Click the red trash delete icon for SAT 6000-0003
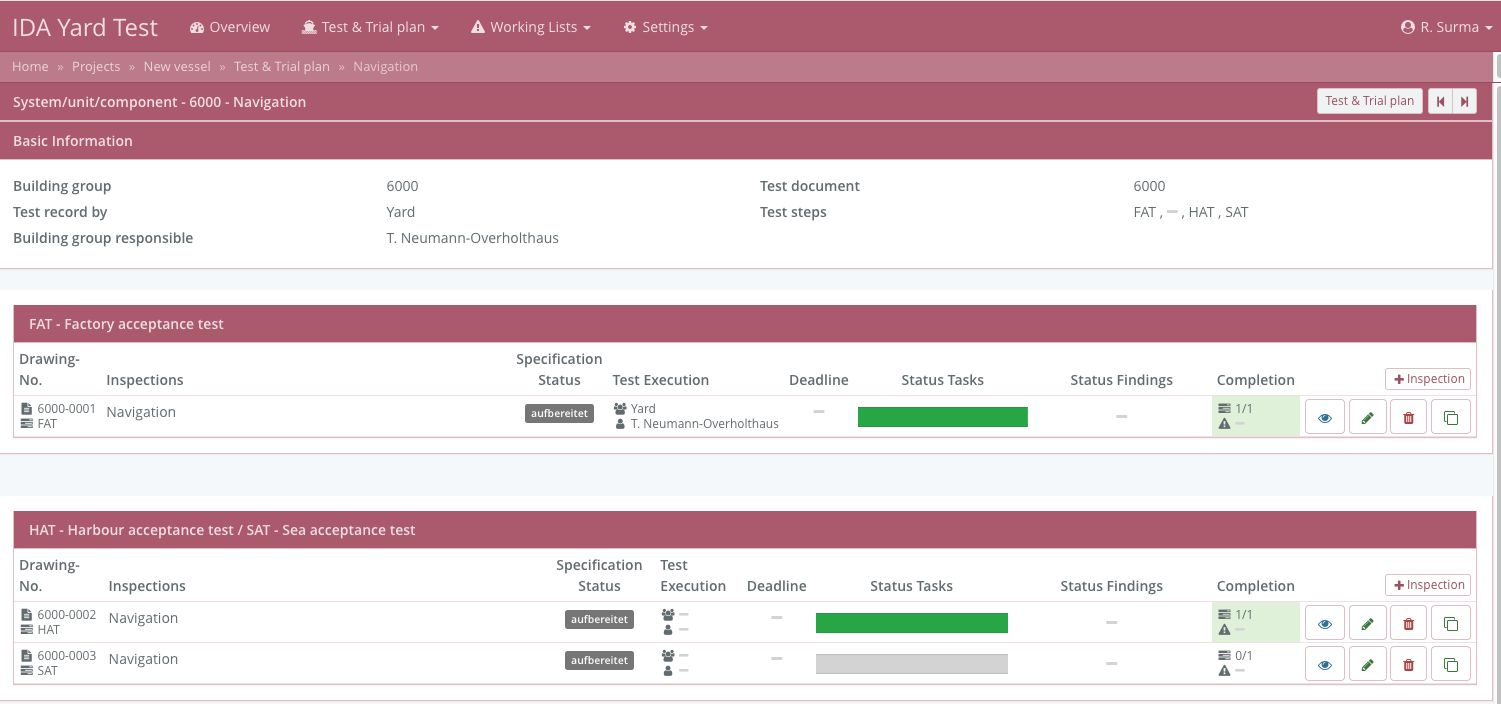This screenshot has height=704, width=1501. (1408, 663)
